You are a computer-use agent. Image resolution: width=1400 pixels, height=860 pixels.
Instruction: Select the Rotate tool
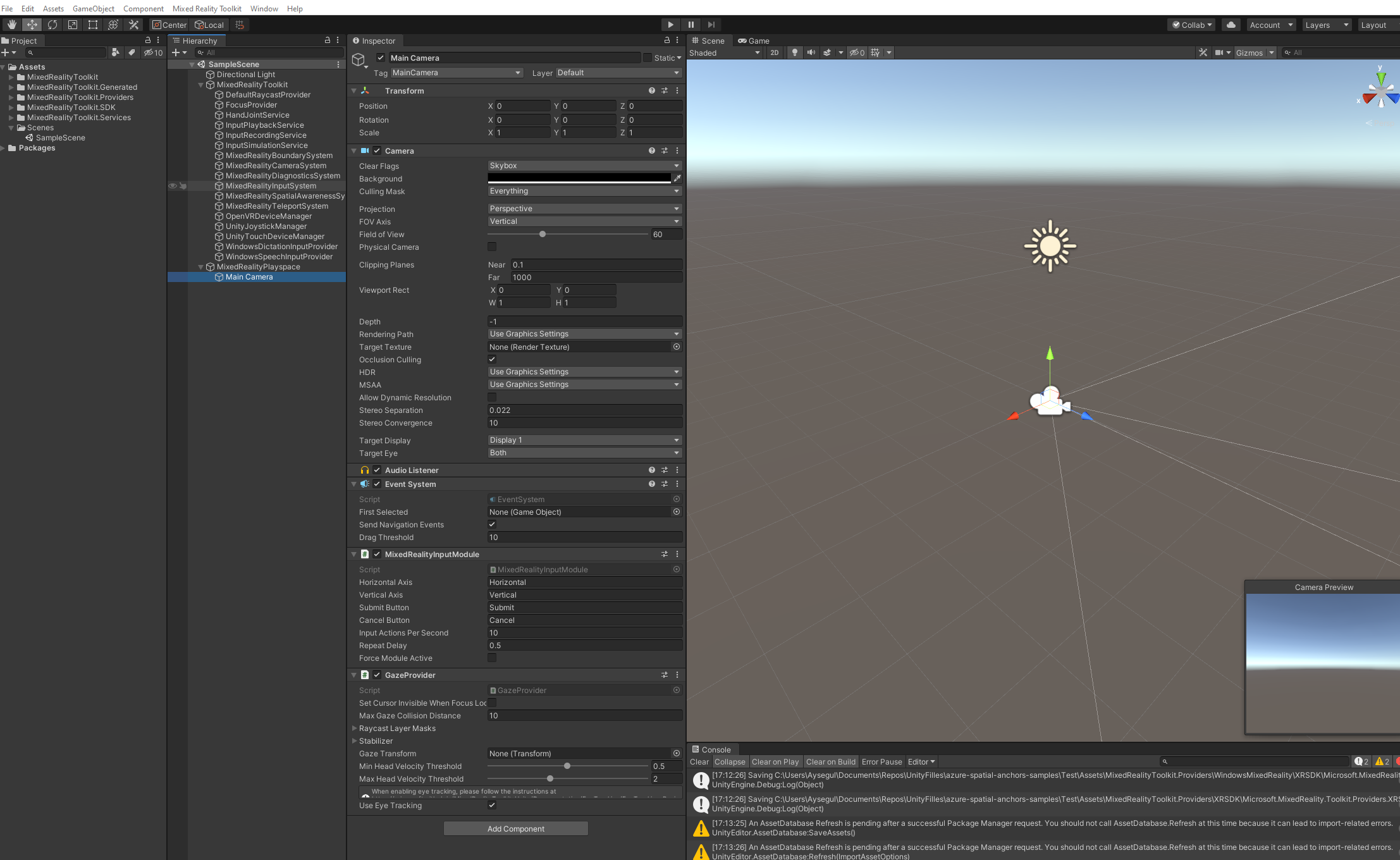click(x=52, y=25)
